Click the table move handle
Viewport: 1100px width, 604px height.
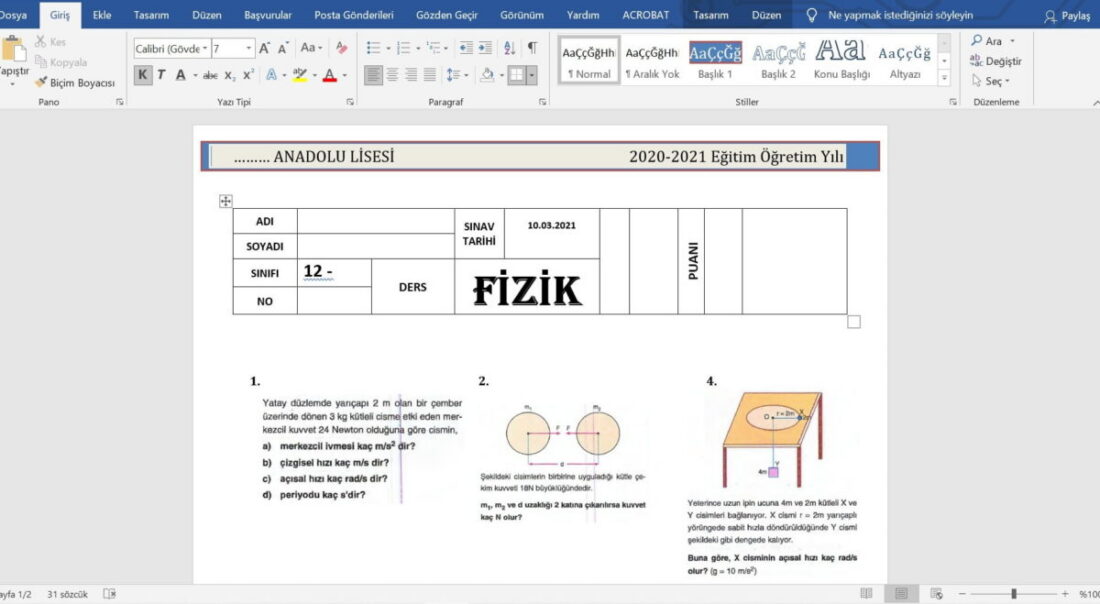click(225, 201)
